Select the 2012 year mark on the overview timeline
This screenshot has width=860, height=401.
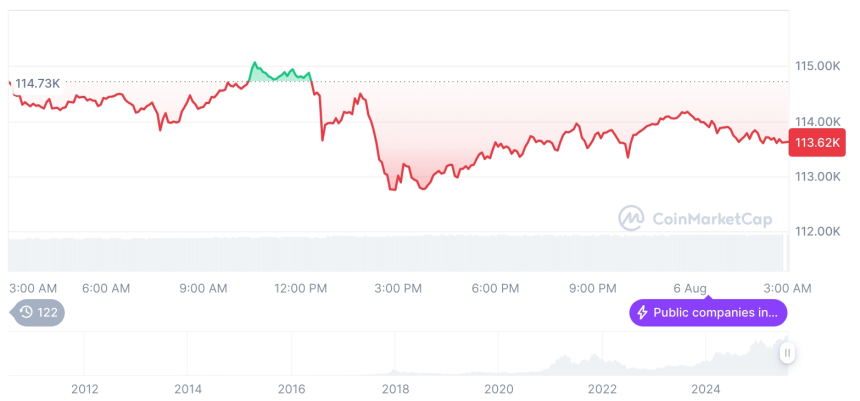point(84,388)
